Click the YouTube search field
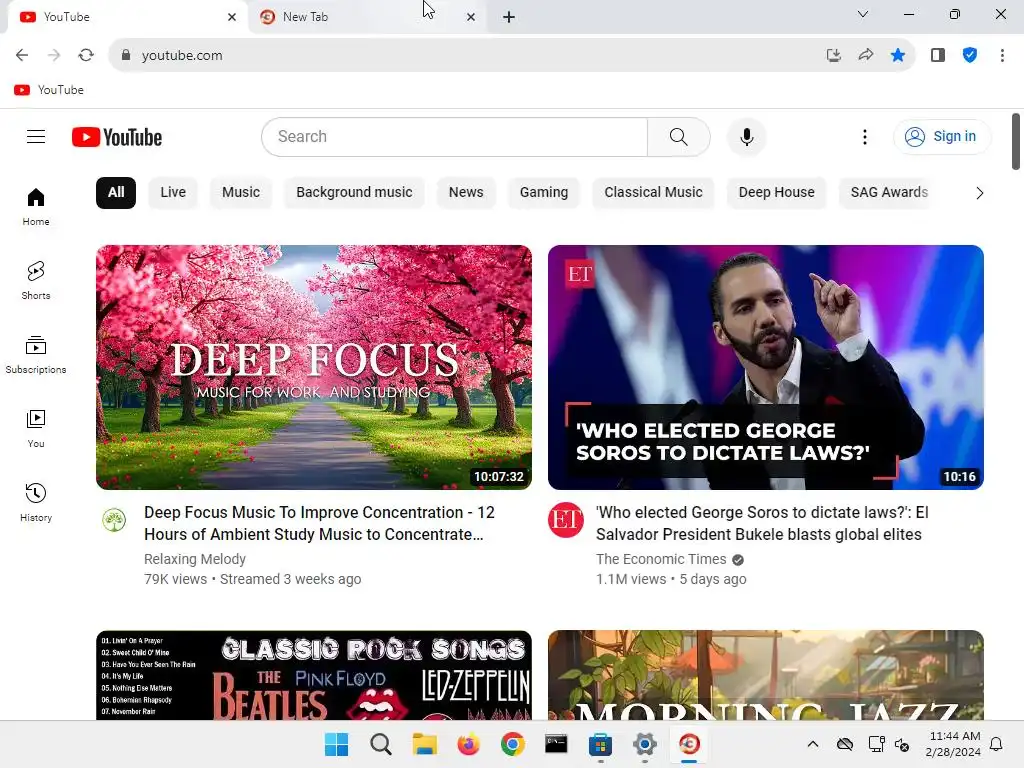Screen dimensions: 1024x768 [x=455, y=136]
